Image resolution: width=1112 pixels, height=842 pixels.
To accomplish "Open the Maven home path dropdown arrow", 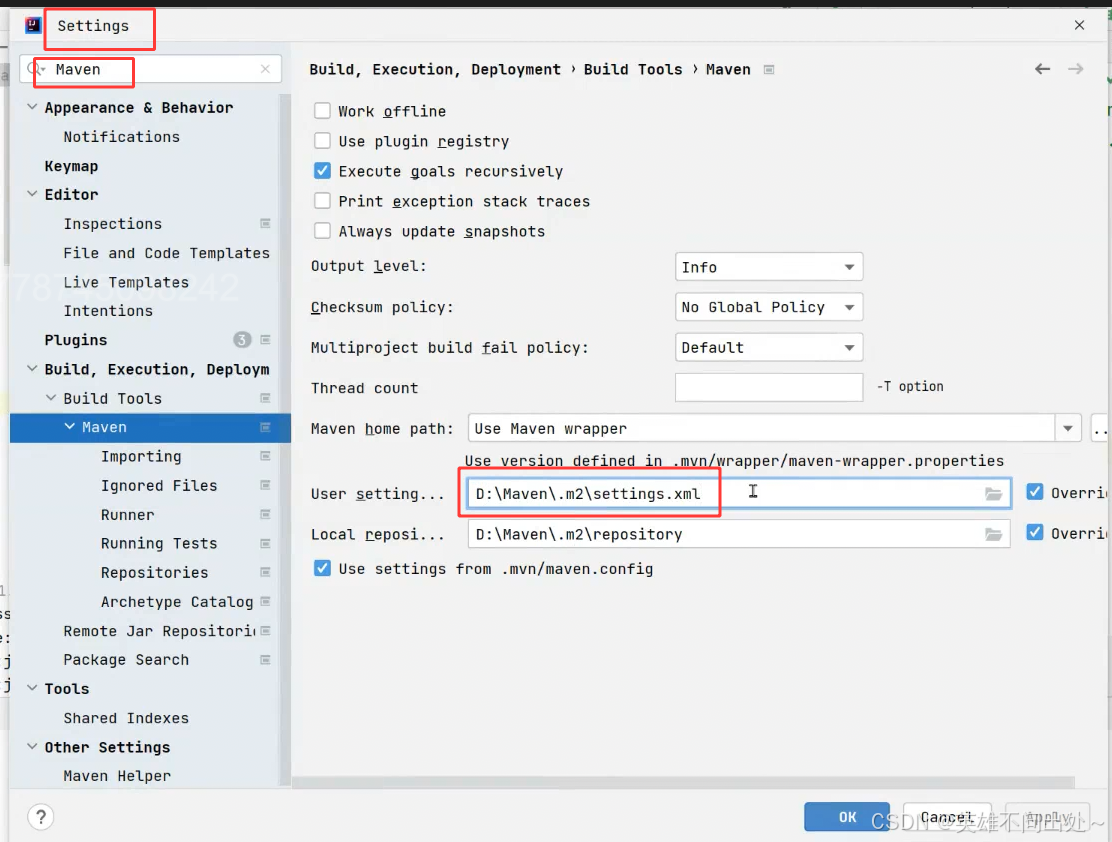I will 1067,428.
